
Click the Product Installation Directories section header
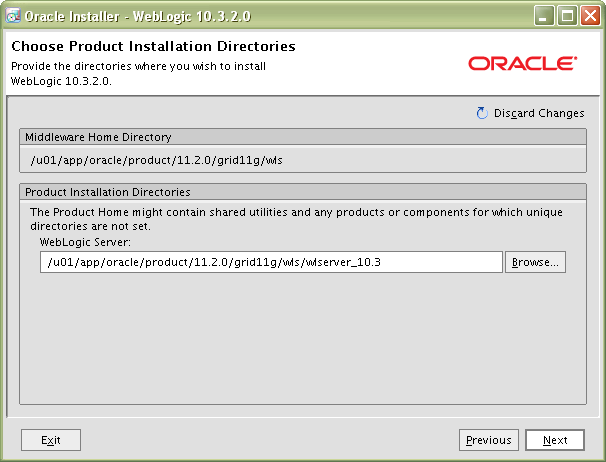(108, 191)
